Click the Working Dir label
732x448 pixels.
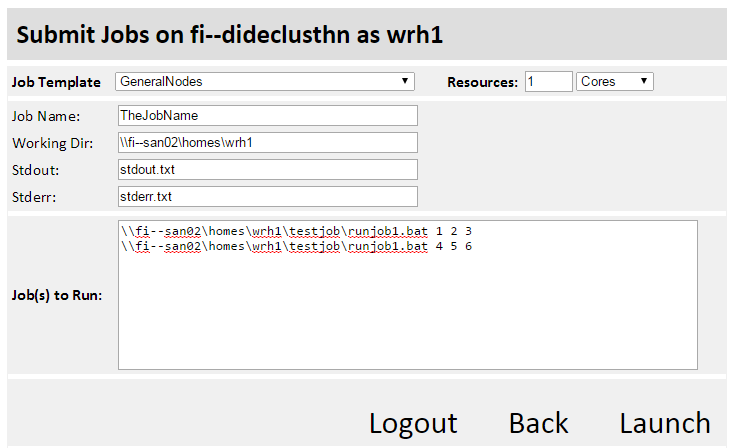pyautogui.click(x=52, y=144)
